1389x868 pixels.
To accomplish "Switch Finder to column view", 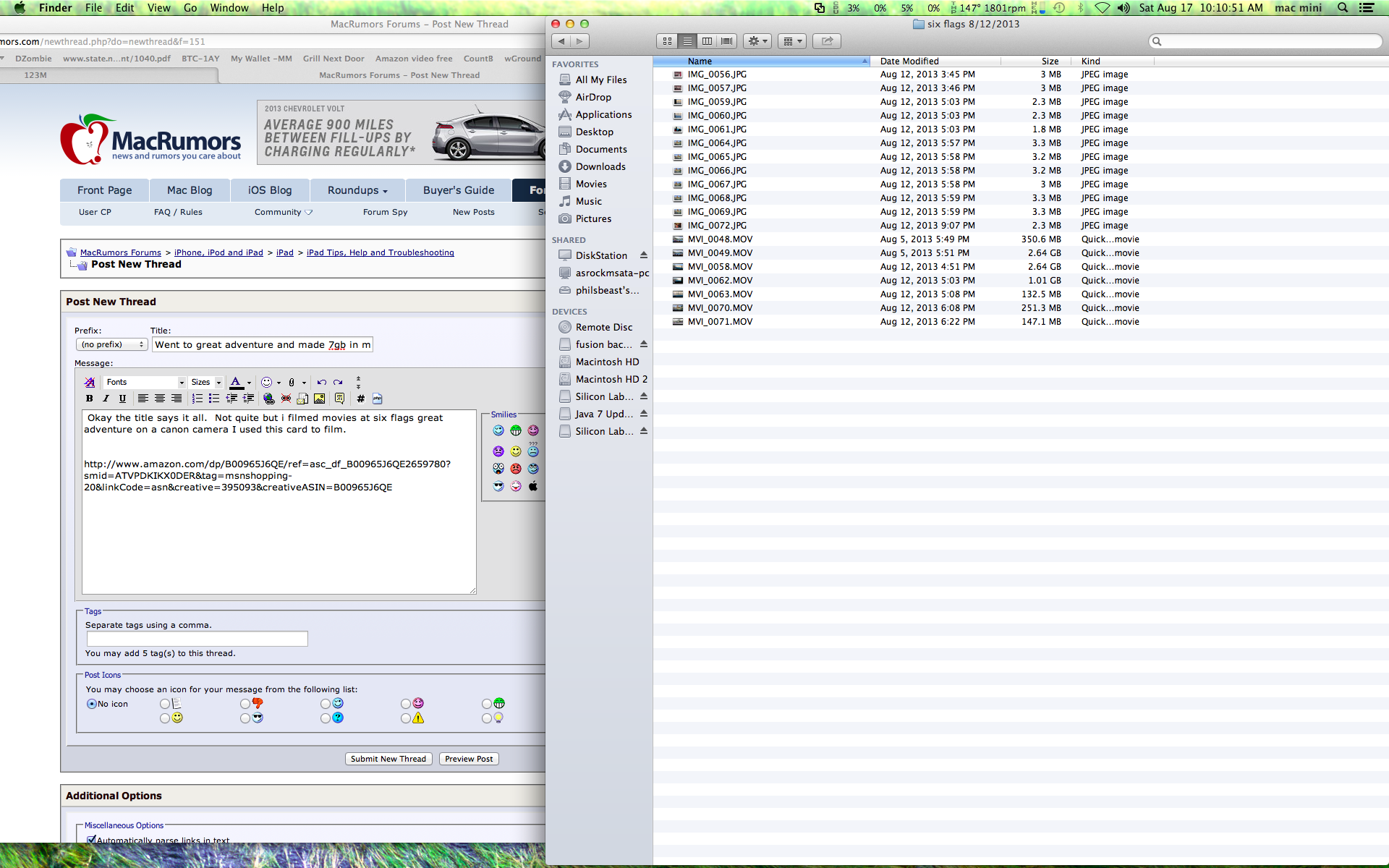I will 708,41.
